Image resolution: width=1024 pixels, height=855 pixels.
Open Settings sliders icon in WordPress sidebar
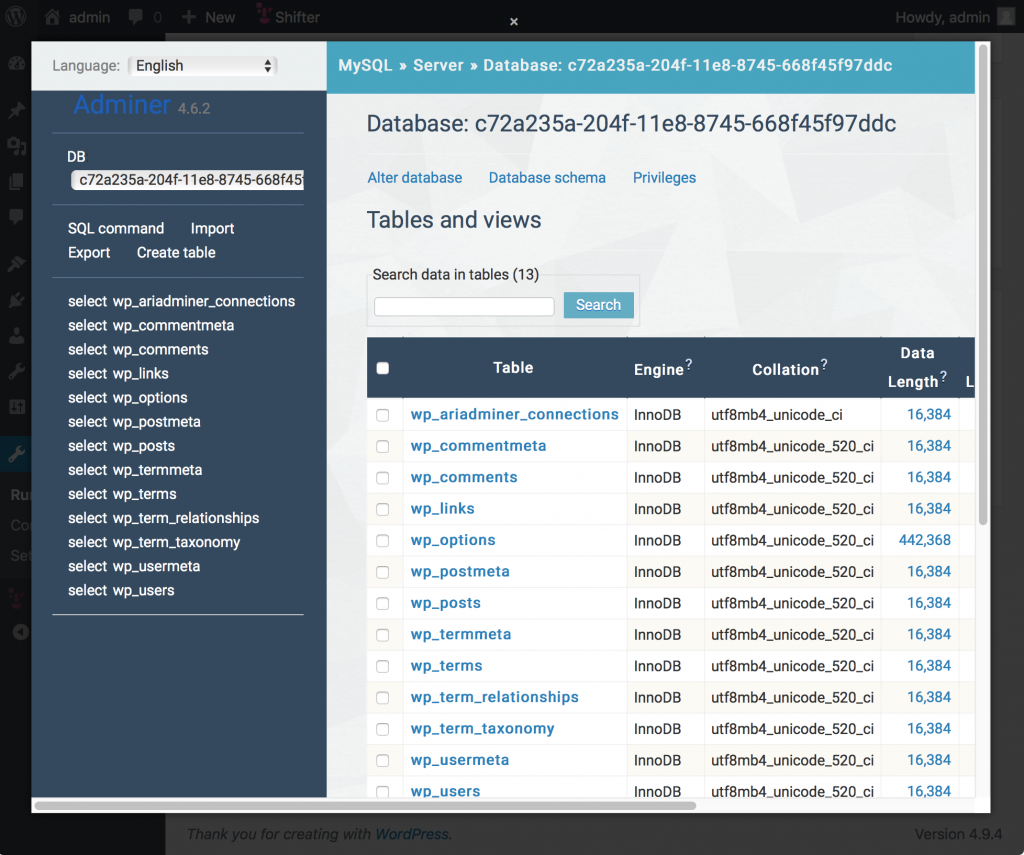[x=16, y=407]
